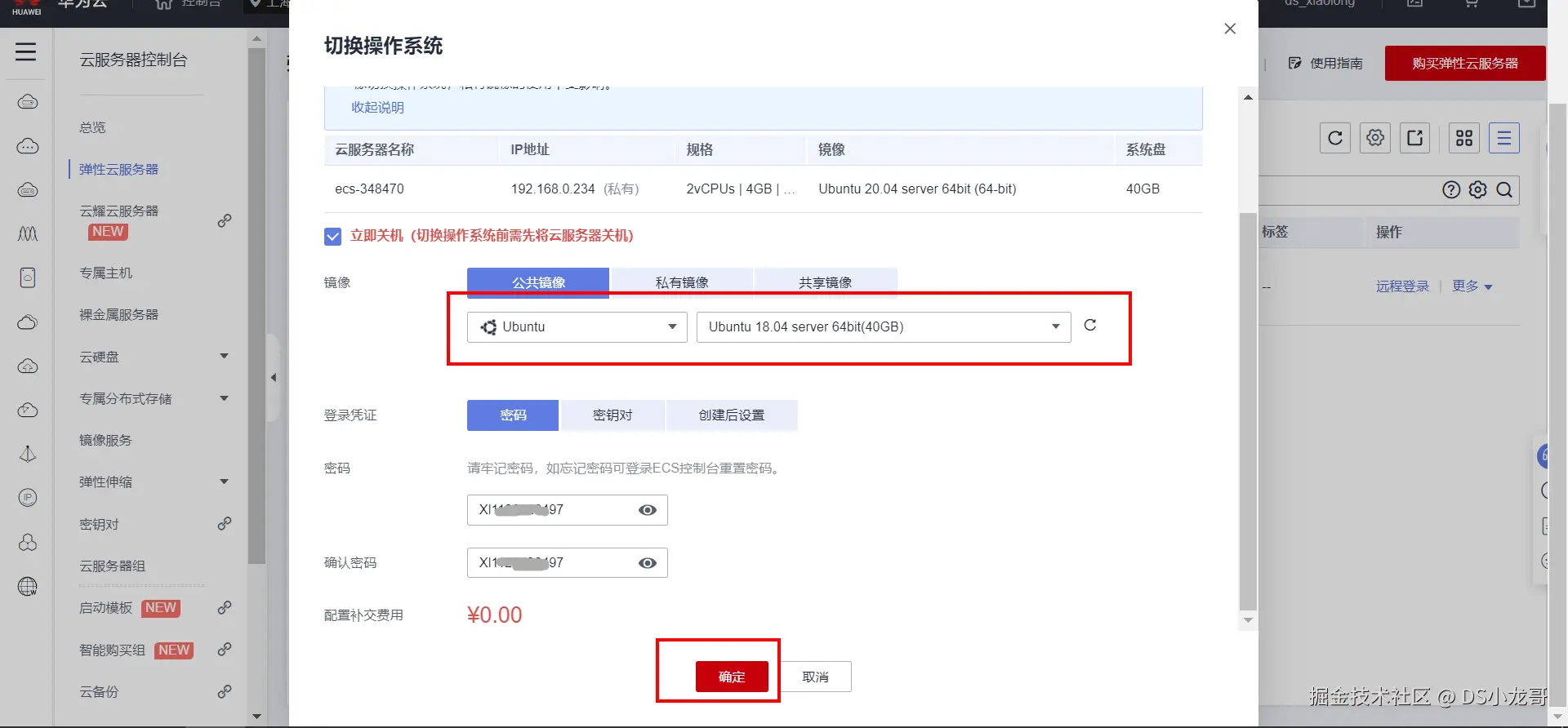Open the sailboat icon in the left rail
The height and width of the screenshot is (728, 1568).
[x=28, y=454]
